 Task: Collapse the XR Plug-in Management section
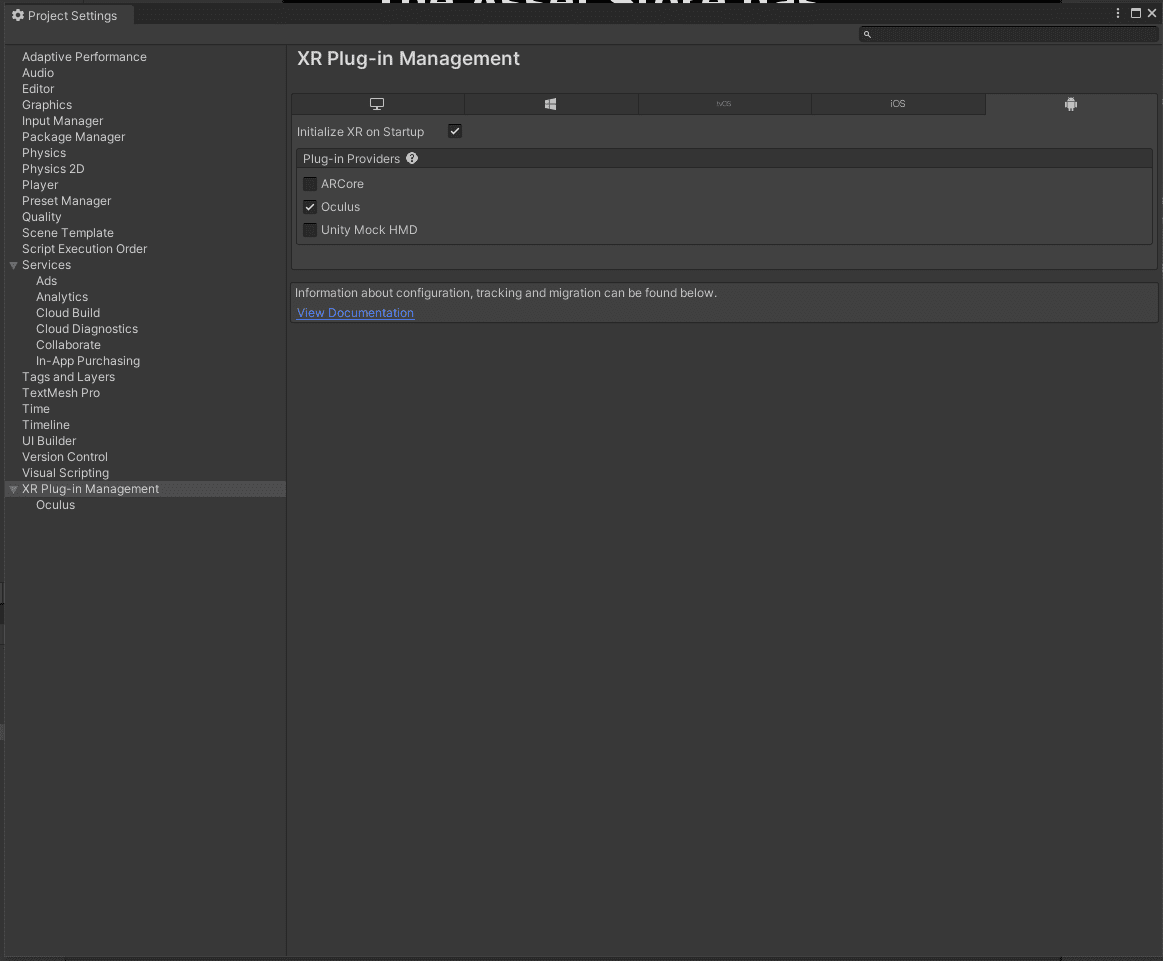pos(13,489)
